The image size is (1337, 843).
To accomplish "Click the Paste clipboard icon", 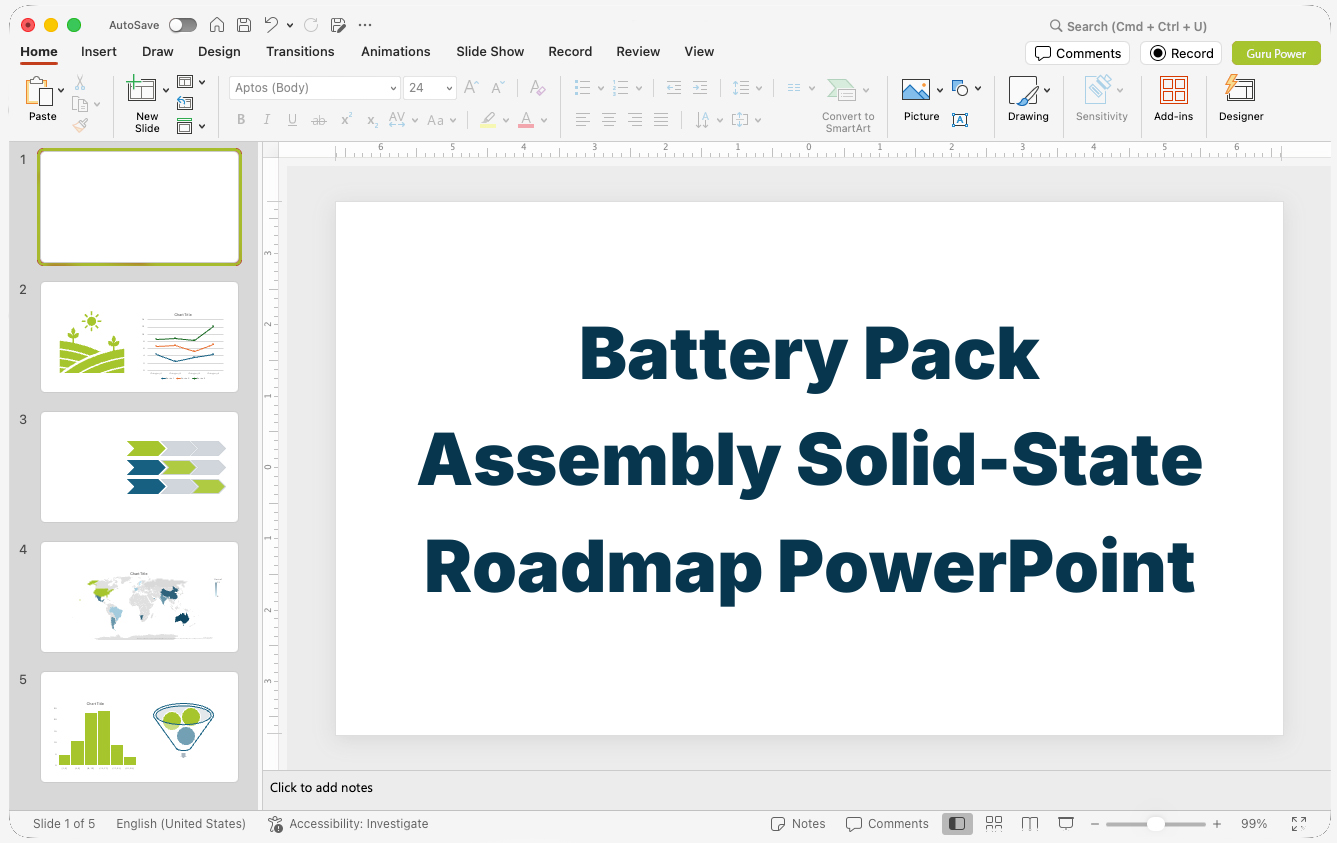I will (38, 91).
